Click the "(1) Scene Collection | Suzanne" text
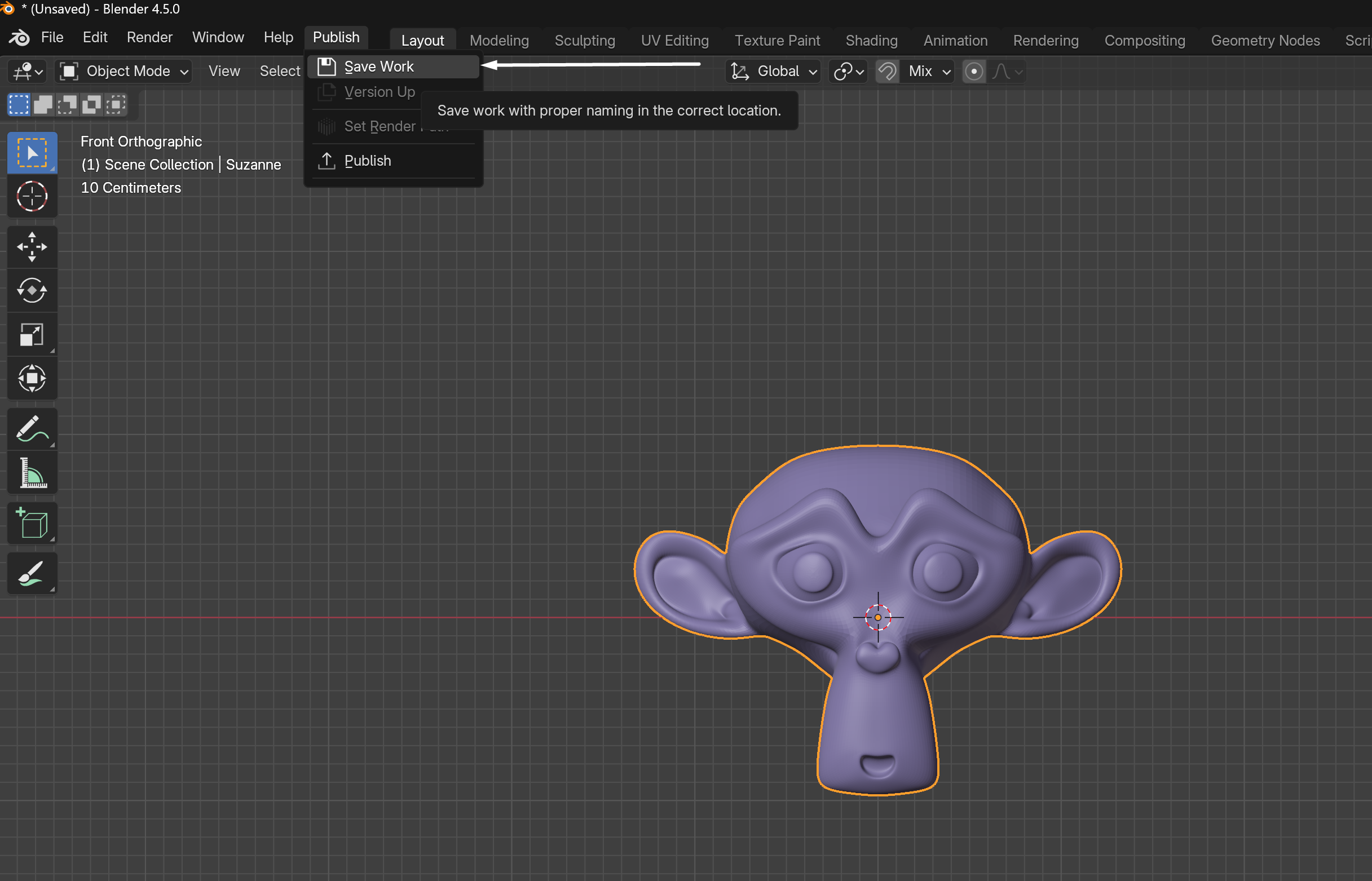 [181, 165]
